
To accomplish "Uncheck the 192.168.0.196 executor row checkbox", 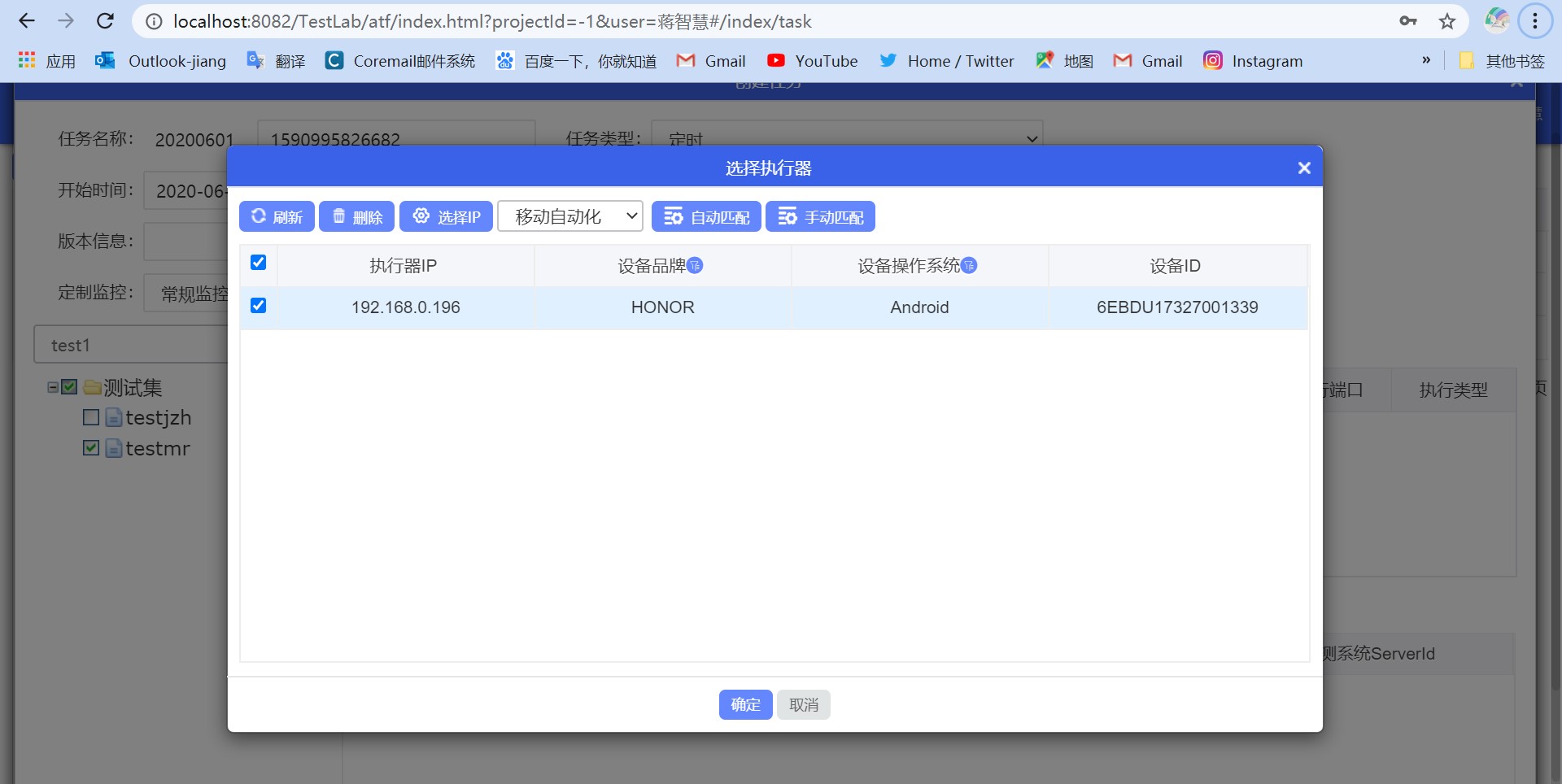I will point(258,305).
